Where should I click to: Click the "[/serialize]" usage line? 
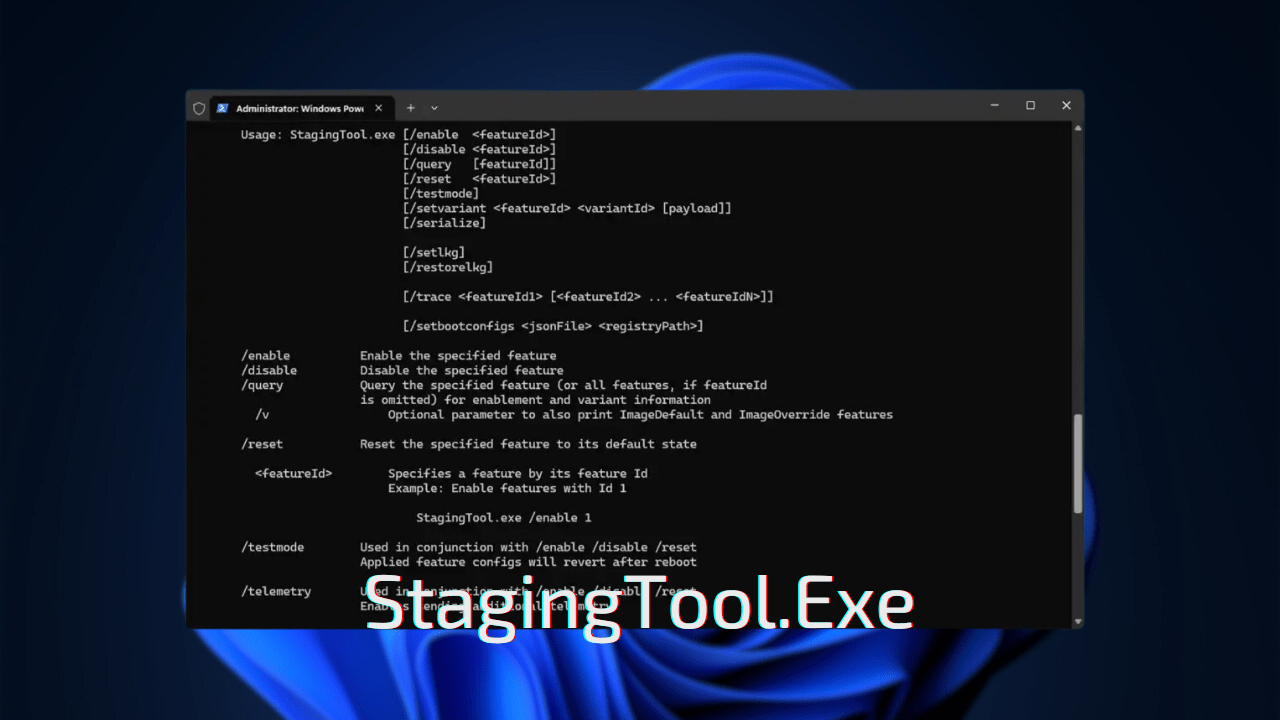point(444,223)
